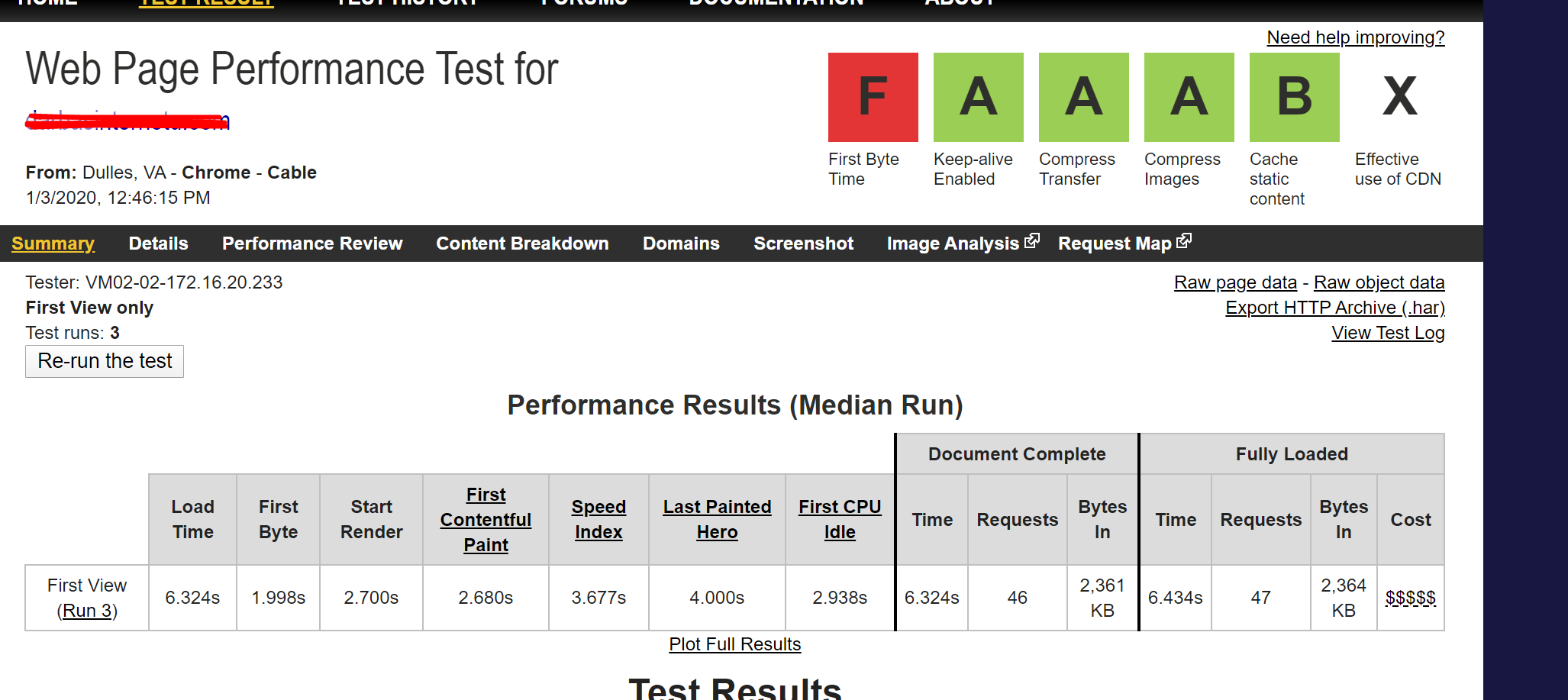The height and width of the screenshot is (700, 1568).
Task: Click the B grade for Cache static content
Action: tap(1294, 97)
